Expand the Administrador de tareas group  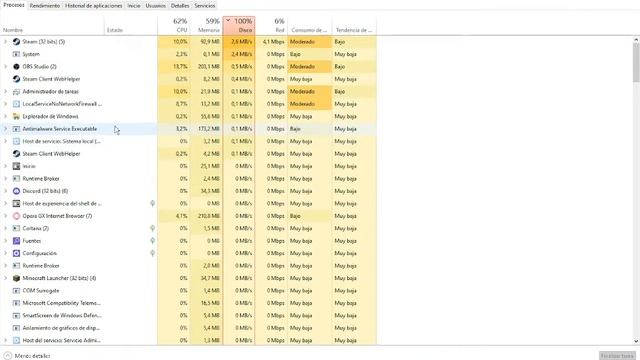click(5, 91)
